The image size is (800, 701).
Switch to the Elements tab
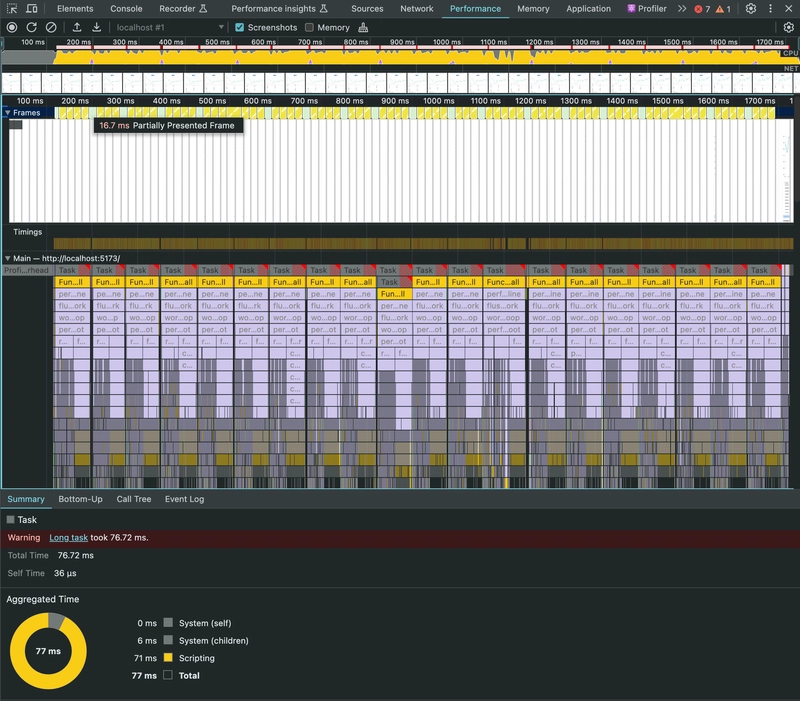point(75,9)
